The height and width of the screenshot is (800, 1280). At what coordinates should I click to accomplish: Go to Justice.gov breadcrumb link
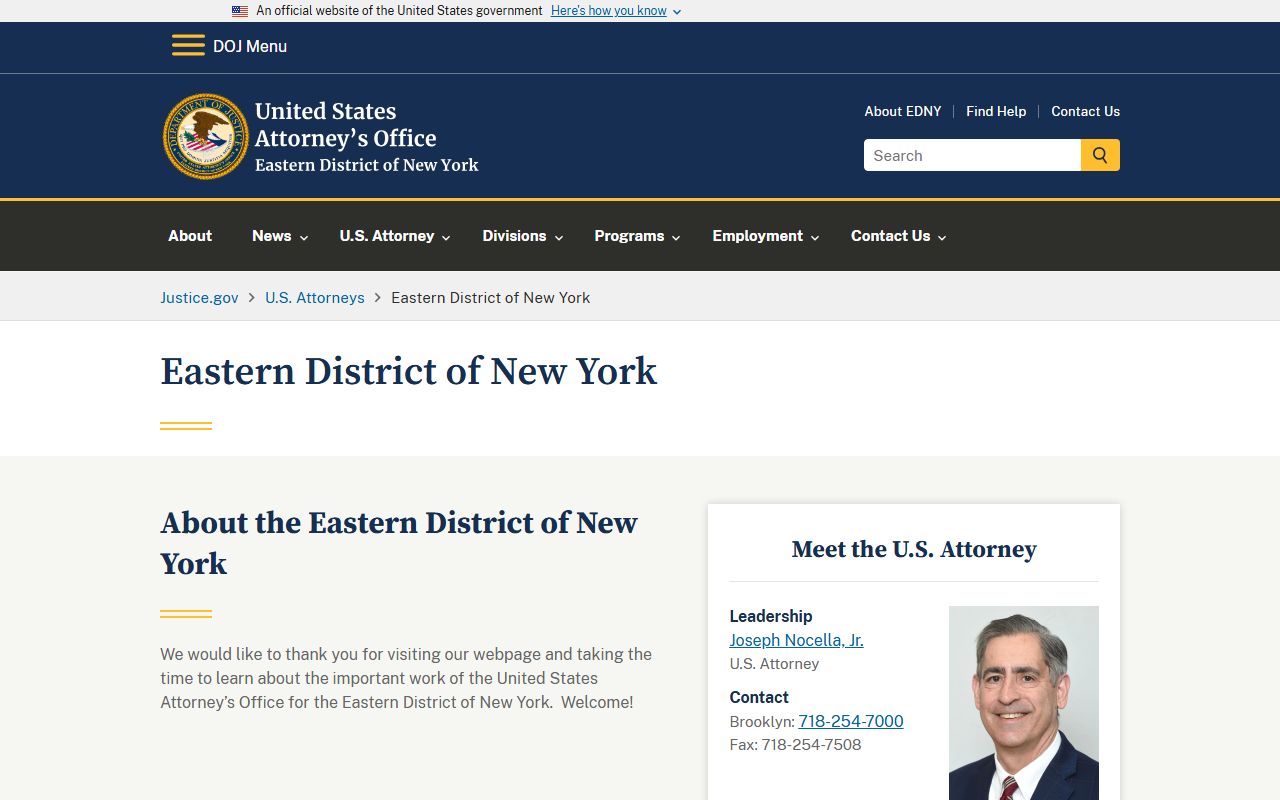pos(200,298)
